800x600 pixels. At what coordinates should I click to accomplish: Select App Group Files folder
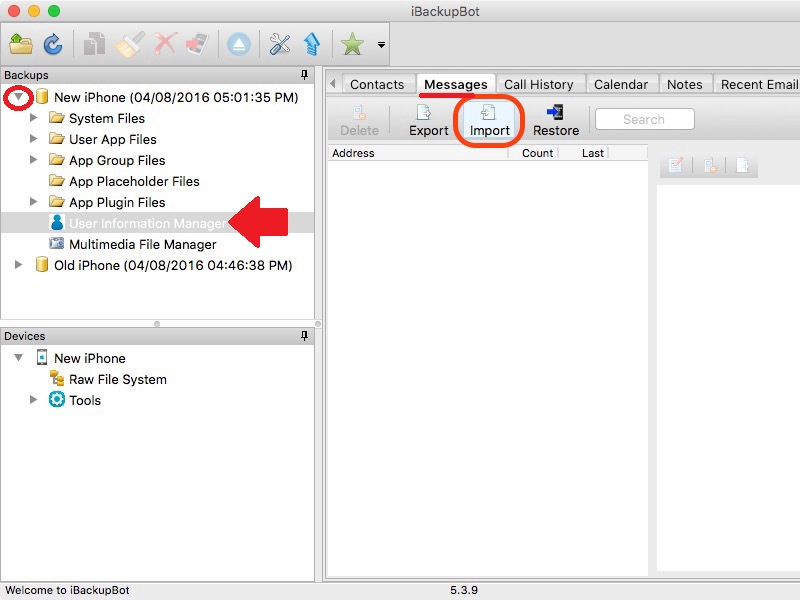coord(117,160)
